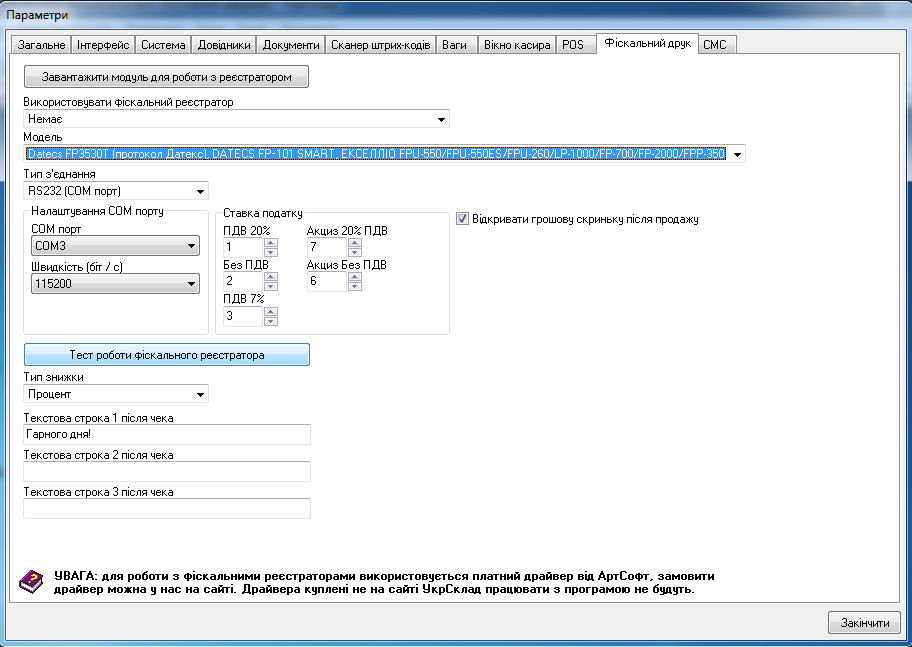Decrease the Без ПДВ spinner value

point(270,287)
